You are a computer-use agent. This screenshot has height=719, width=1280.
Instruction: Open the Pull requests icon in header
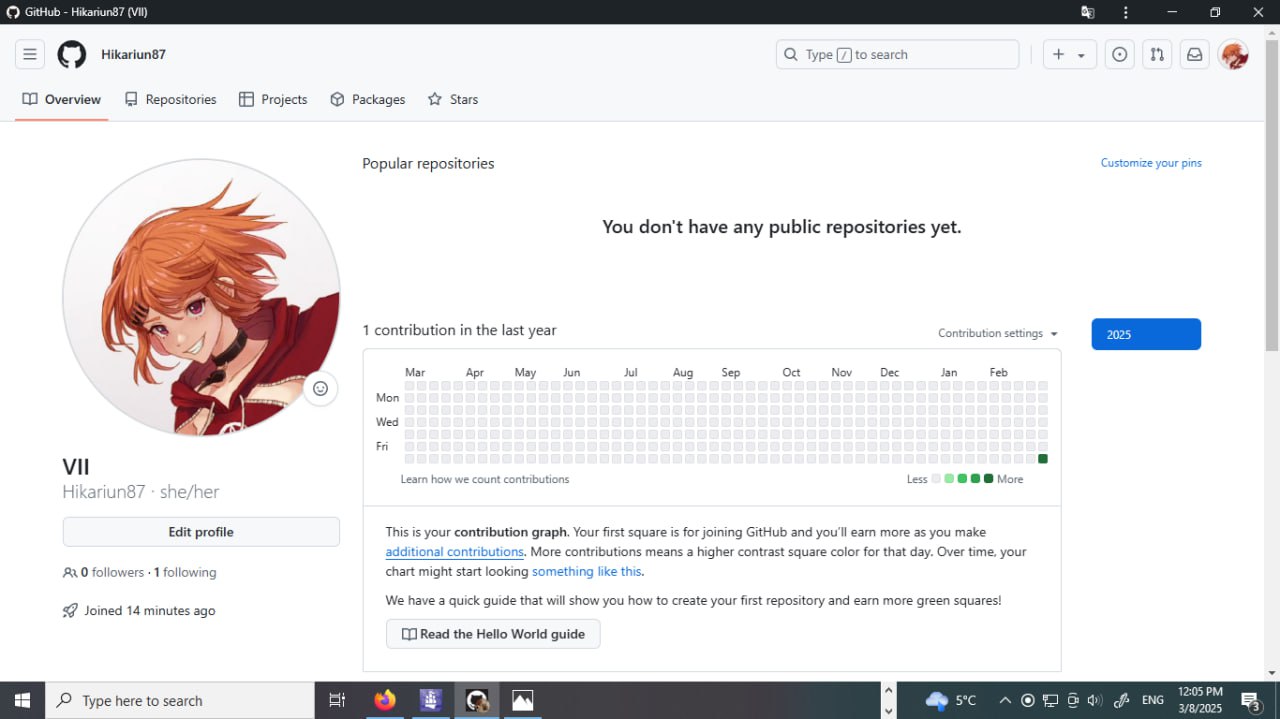(x=1157, y=55)
